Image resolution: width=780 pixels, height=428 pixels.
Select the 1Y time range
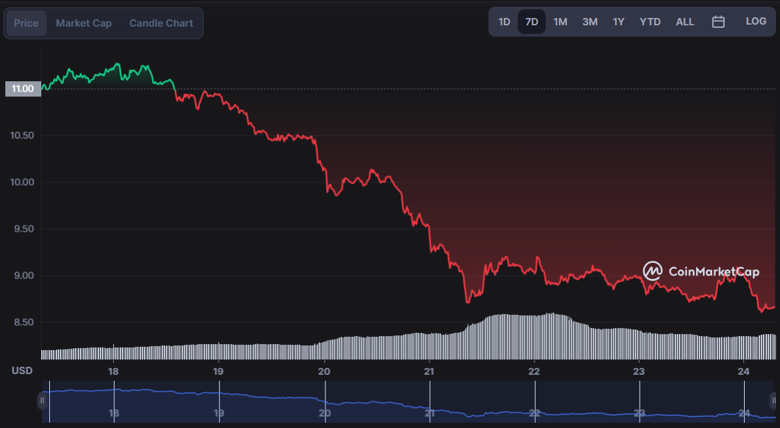point(619,22)
